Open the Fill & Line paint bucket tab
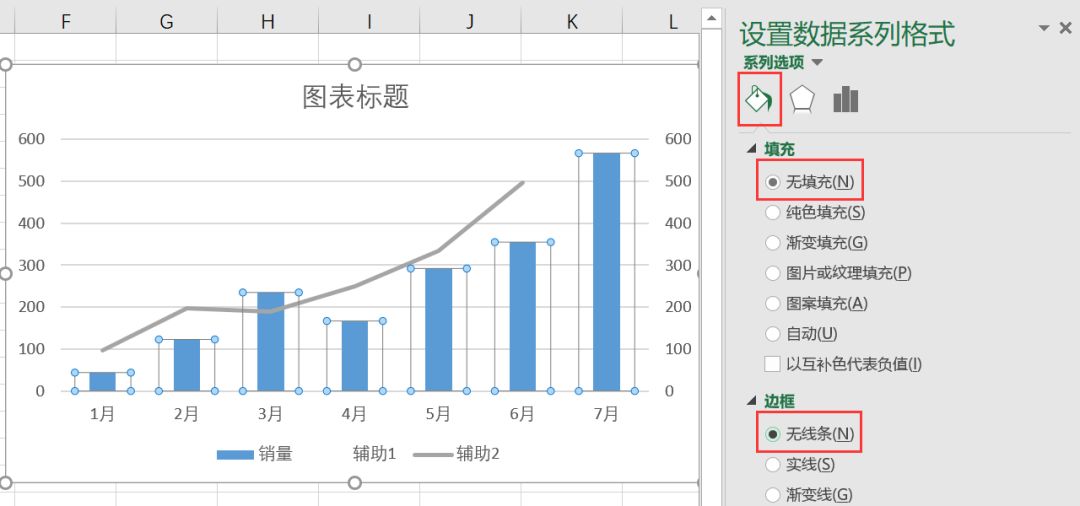The width and height of the screenshot is (1080, 506). 759,99
